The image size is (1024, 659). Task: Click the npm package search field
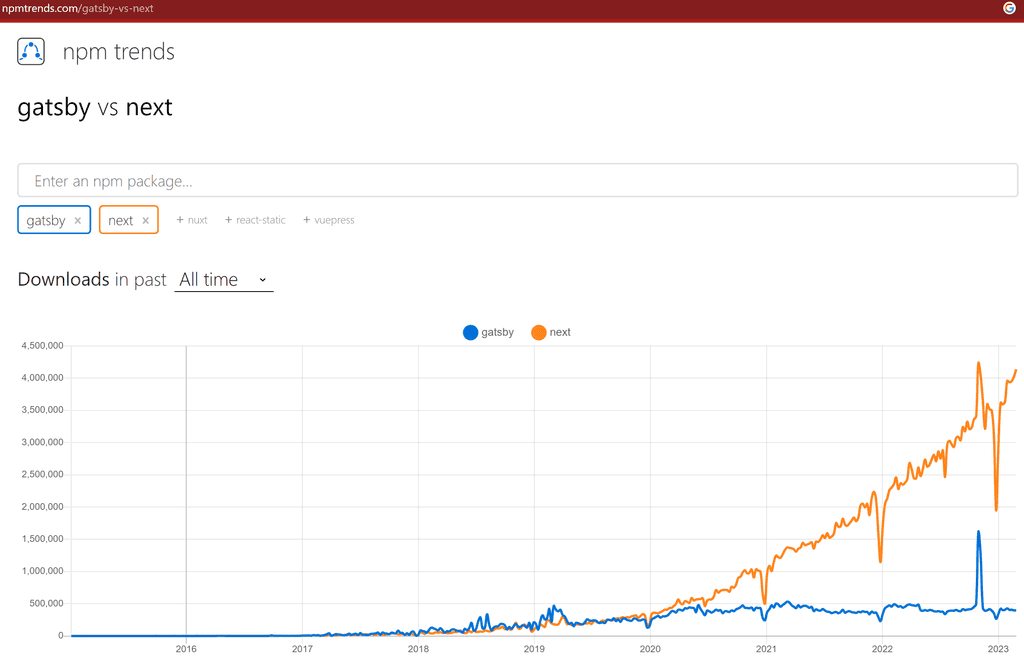pyautogui.click(x=517, y=181)
